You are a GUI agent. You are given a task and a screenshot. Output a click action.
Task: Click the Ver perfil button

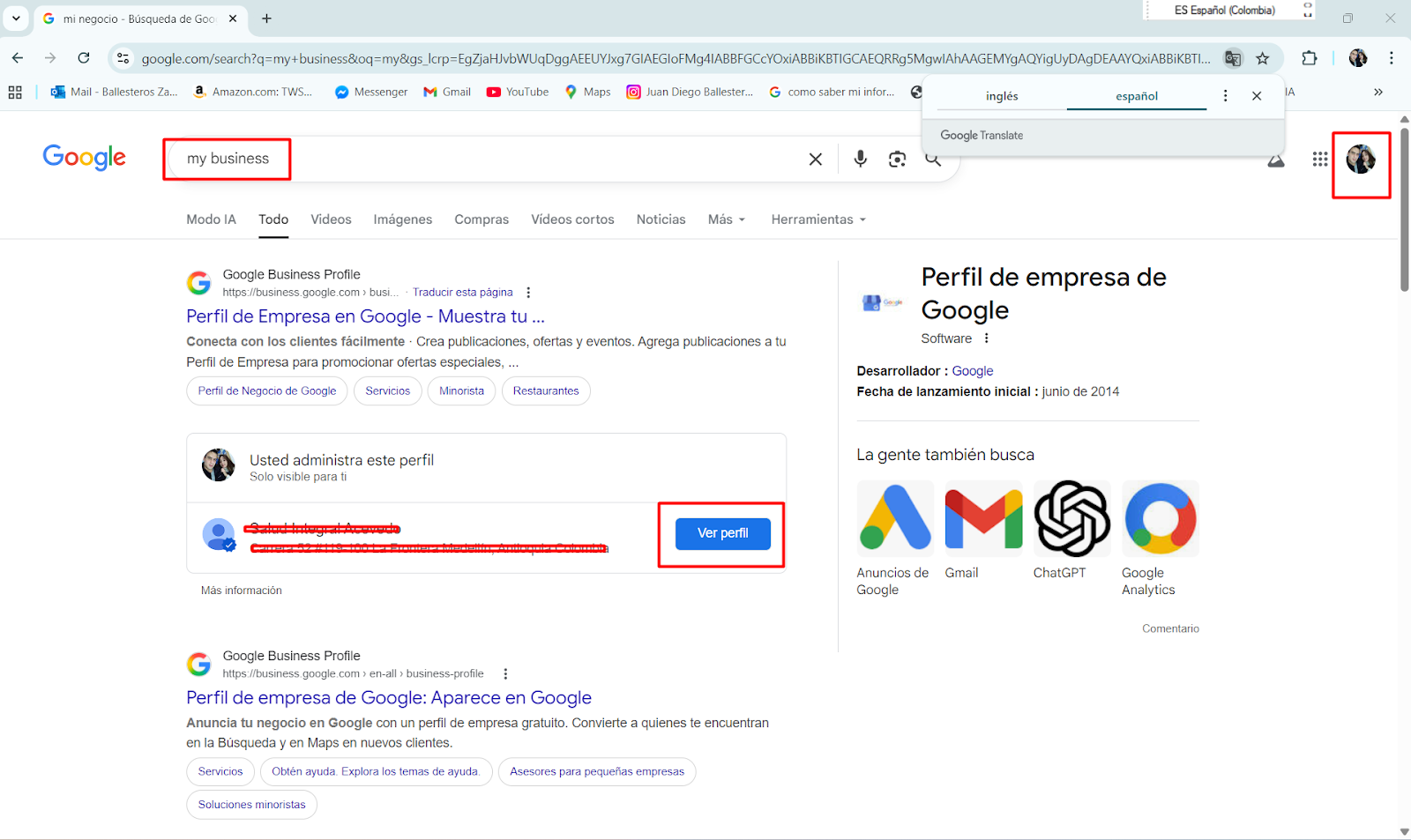[x=722, y=533]
